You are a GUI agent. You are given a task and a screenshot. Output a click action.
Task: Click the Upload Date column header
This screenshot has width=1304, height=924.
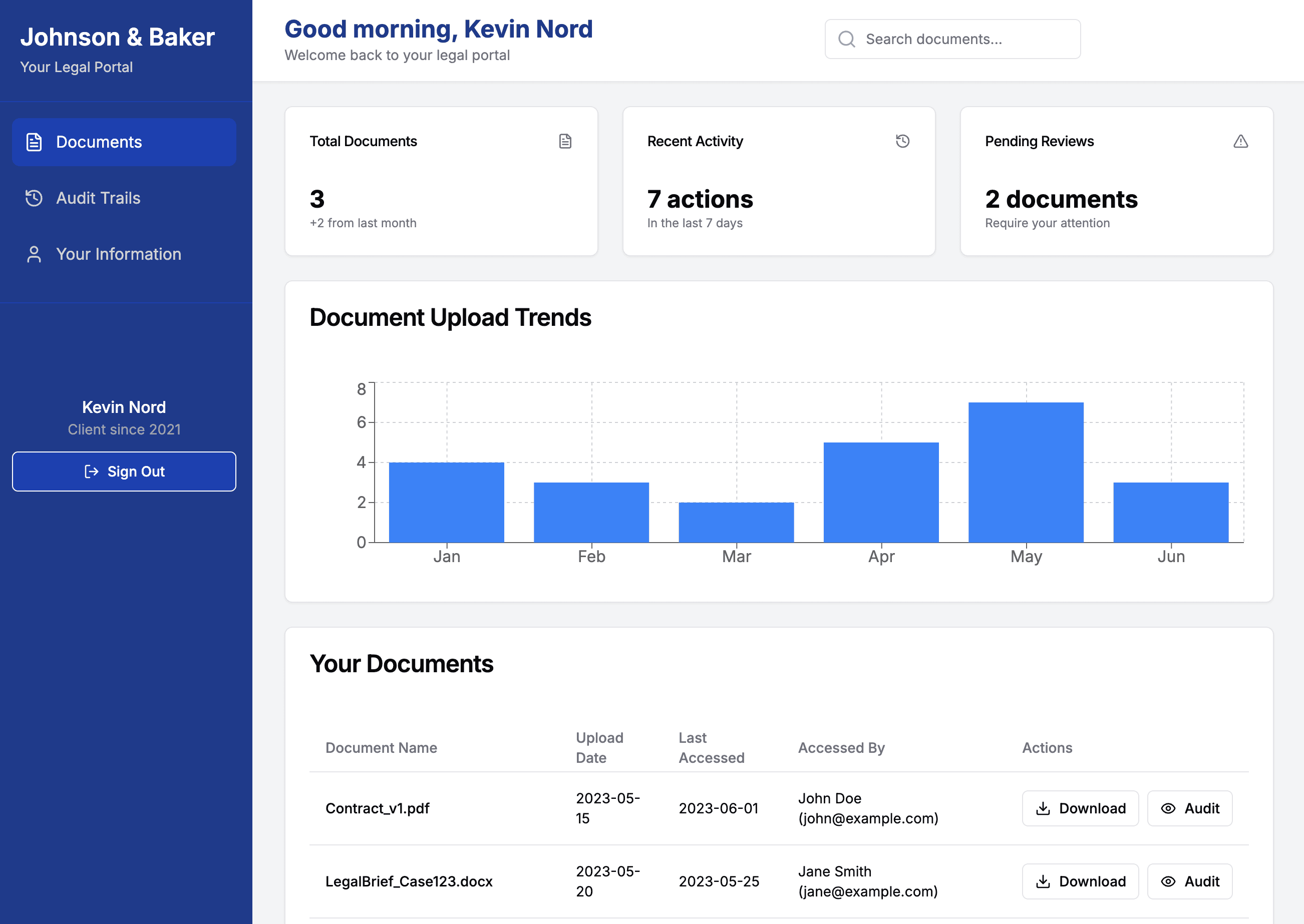[x=599, y=748]
